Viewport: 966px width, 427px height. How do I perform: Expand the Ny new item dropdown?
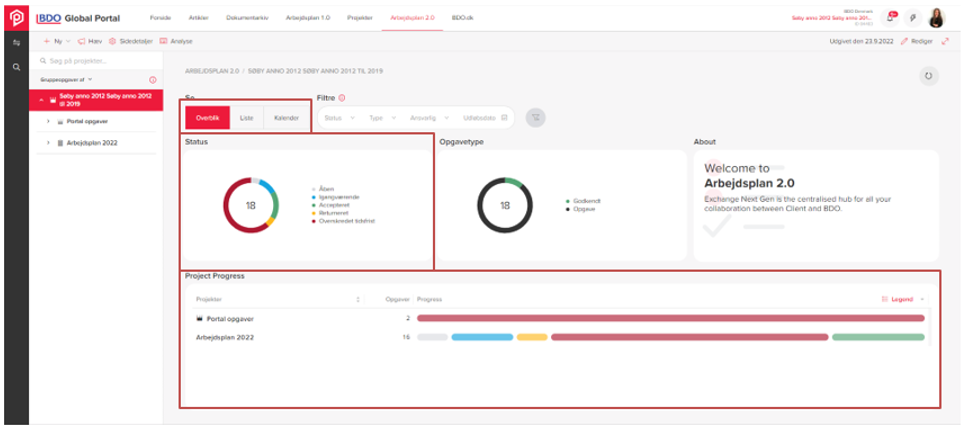pyautogui.click(x=57, y=41)
